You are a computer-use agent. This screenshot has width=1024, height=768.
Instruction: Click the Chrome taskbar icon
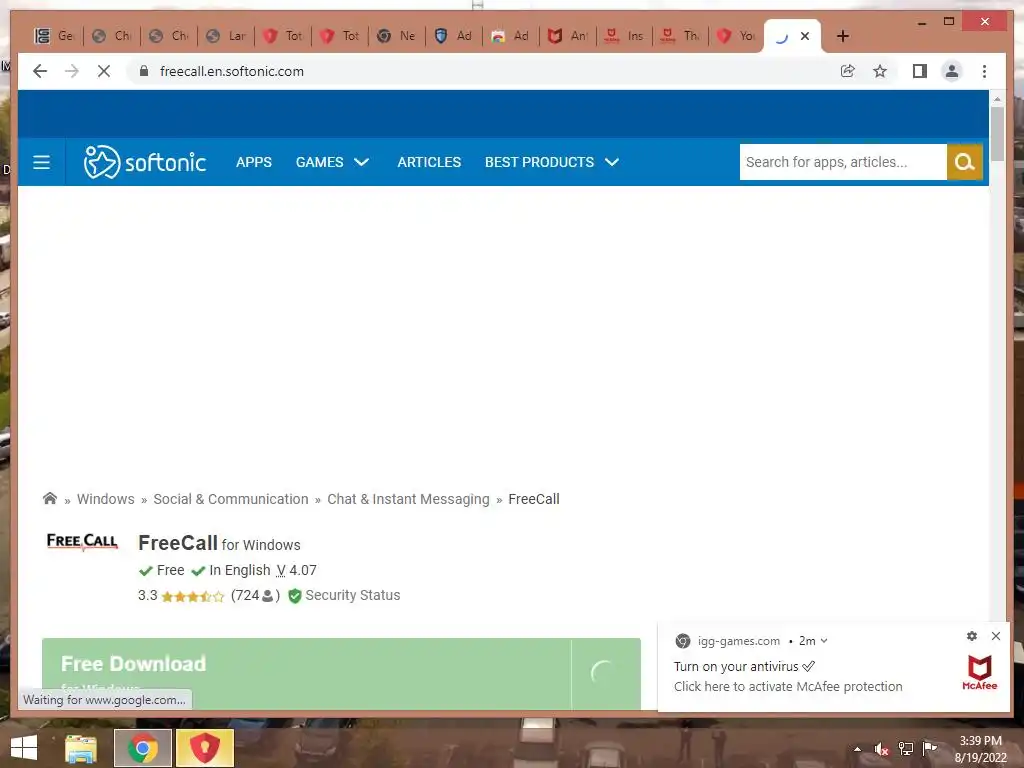point(143,748)
